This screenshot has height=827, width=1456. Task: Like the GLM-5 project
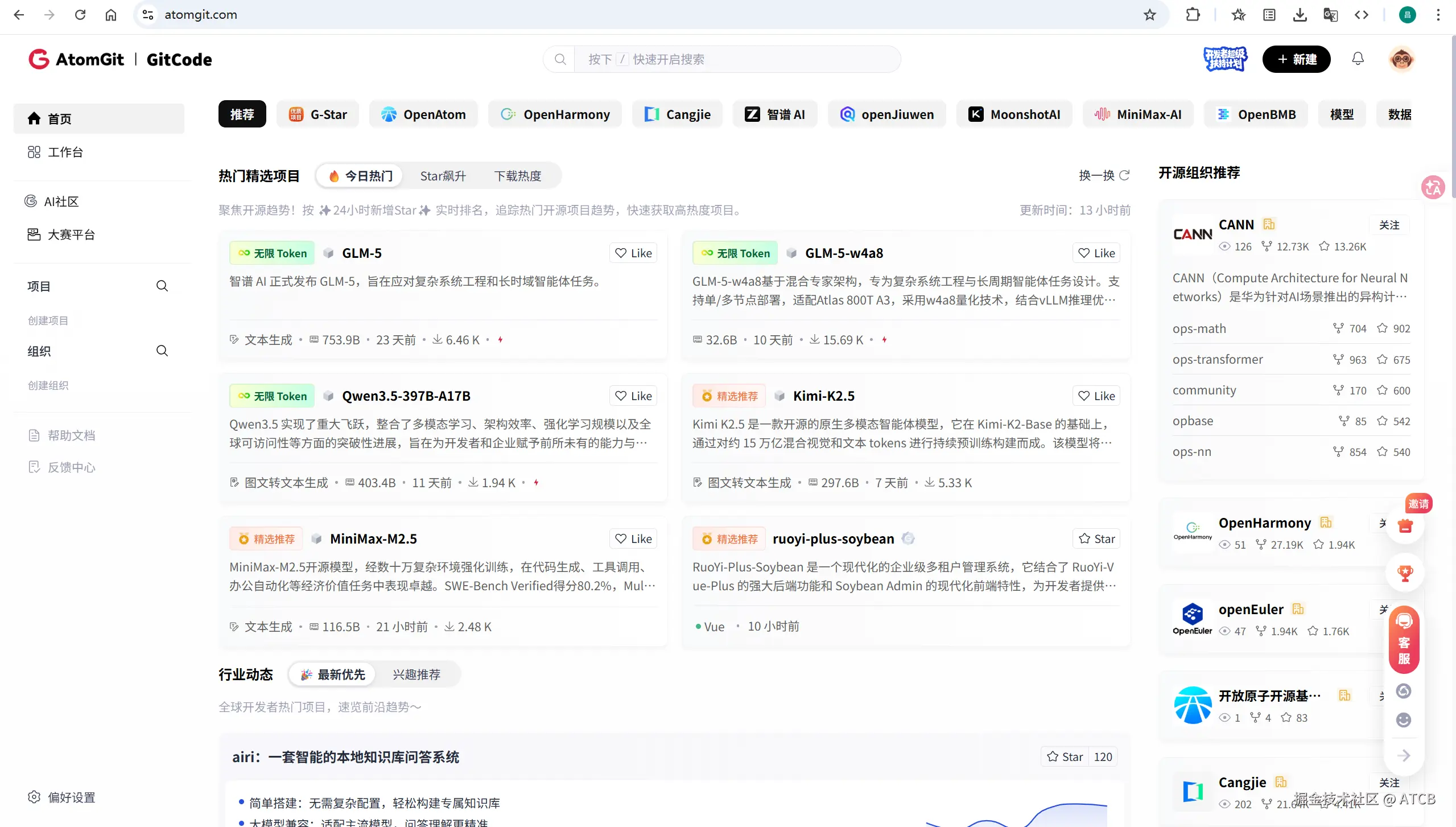pyautogui.click(x=633, y=253)
